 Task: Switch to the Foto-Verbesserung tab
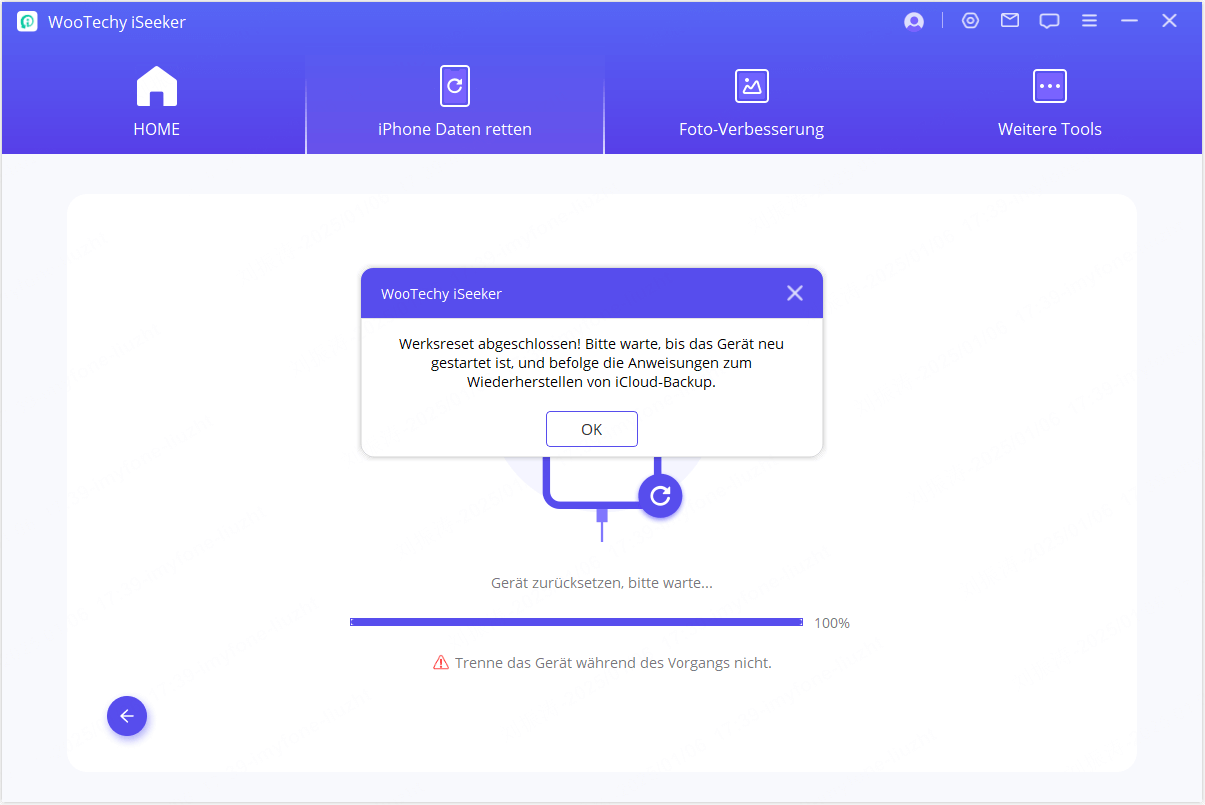[751, 104]
